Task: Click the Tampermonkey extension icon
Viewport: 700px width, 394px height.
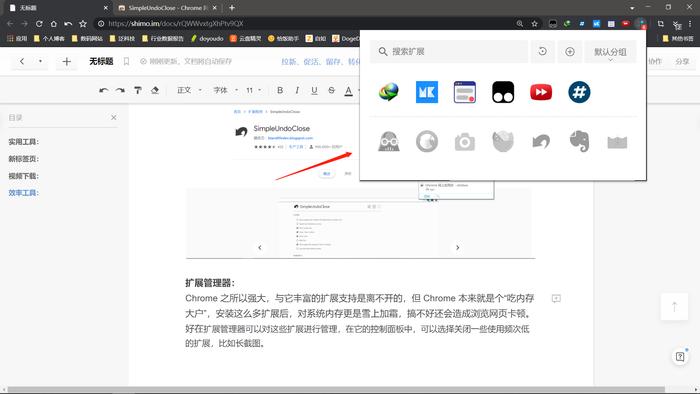Action: [x=503, y=92]
